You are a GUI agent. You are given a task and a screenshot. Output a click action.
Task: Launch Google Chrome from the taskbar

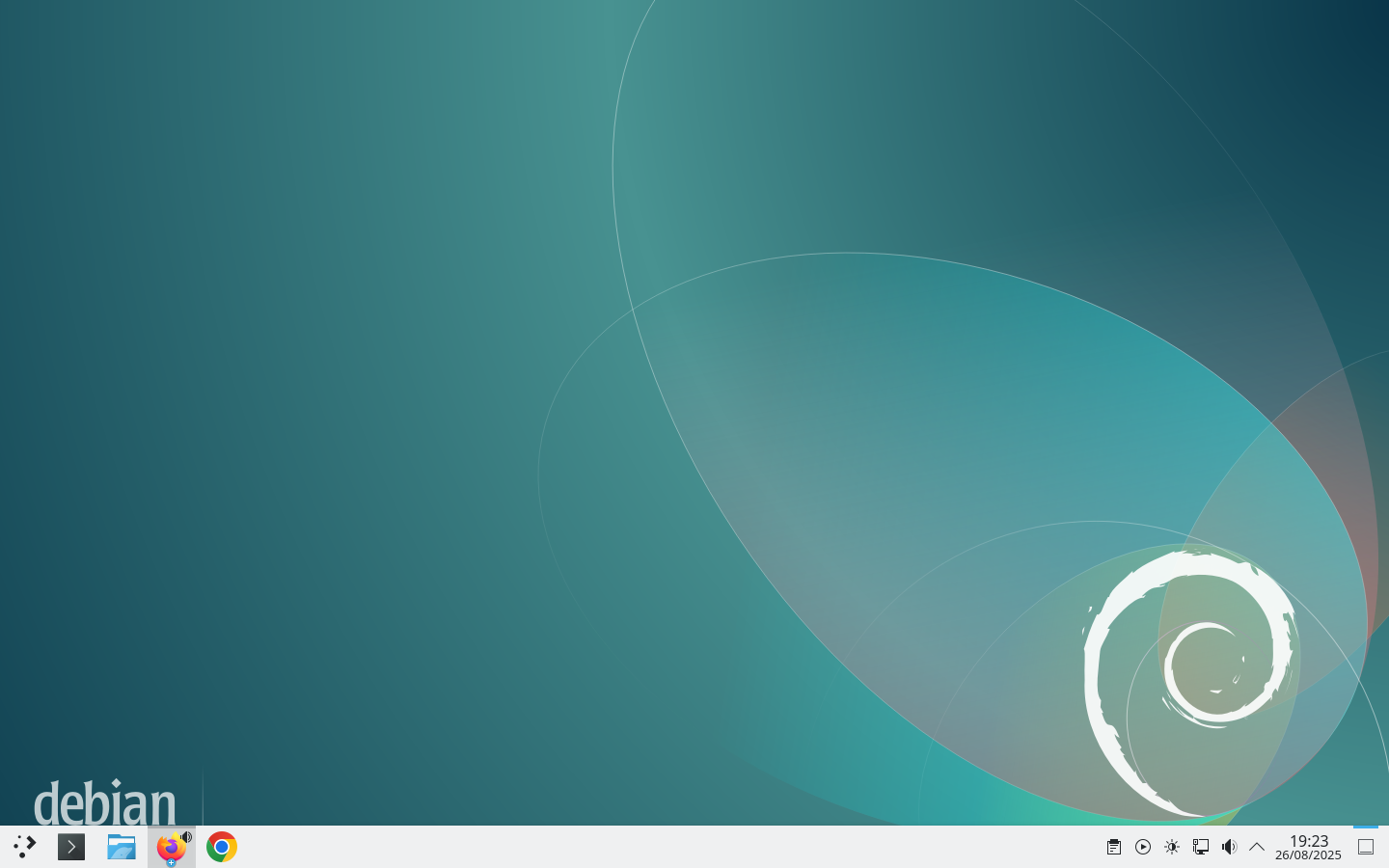(x=222, y=847)
